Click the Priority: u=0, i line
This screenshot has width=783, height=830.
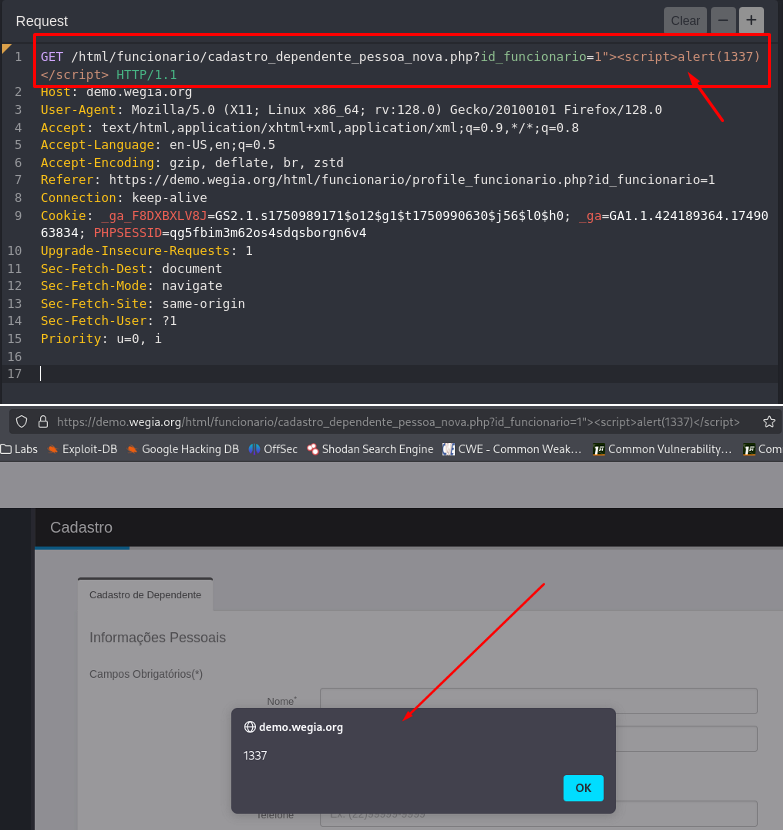(x=101, y=339)
